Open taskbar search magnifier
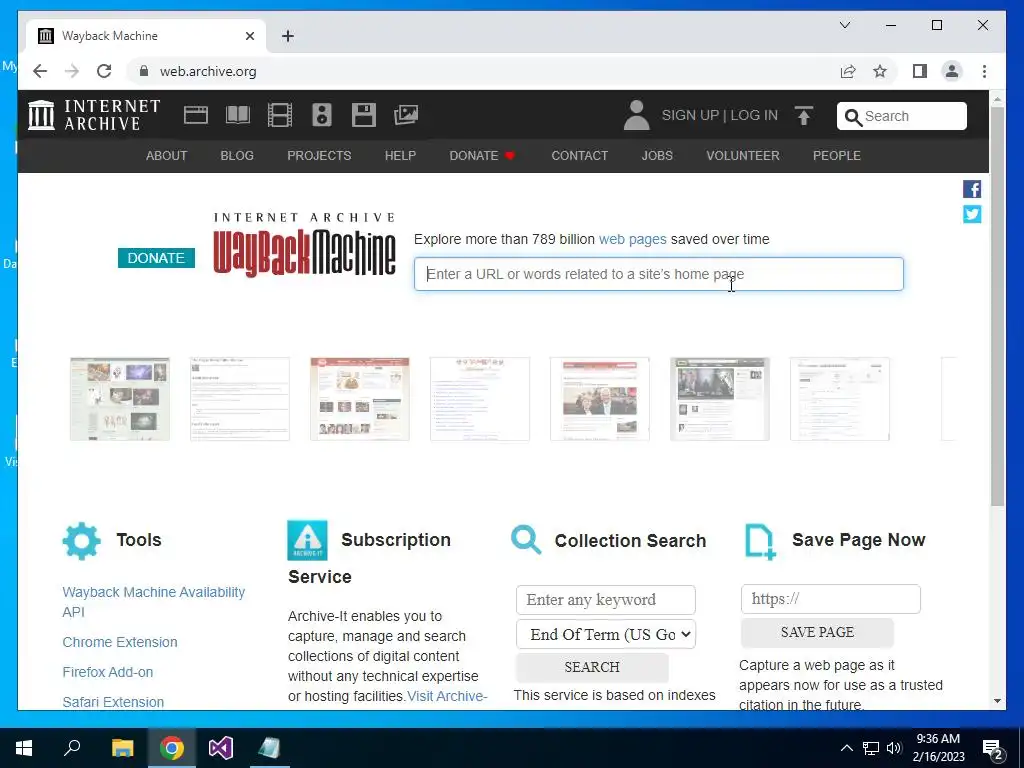The width and height of the screenshot is (1024, 768). click(72, 748)
